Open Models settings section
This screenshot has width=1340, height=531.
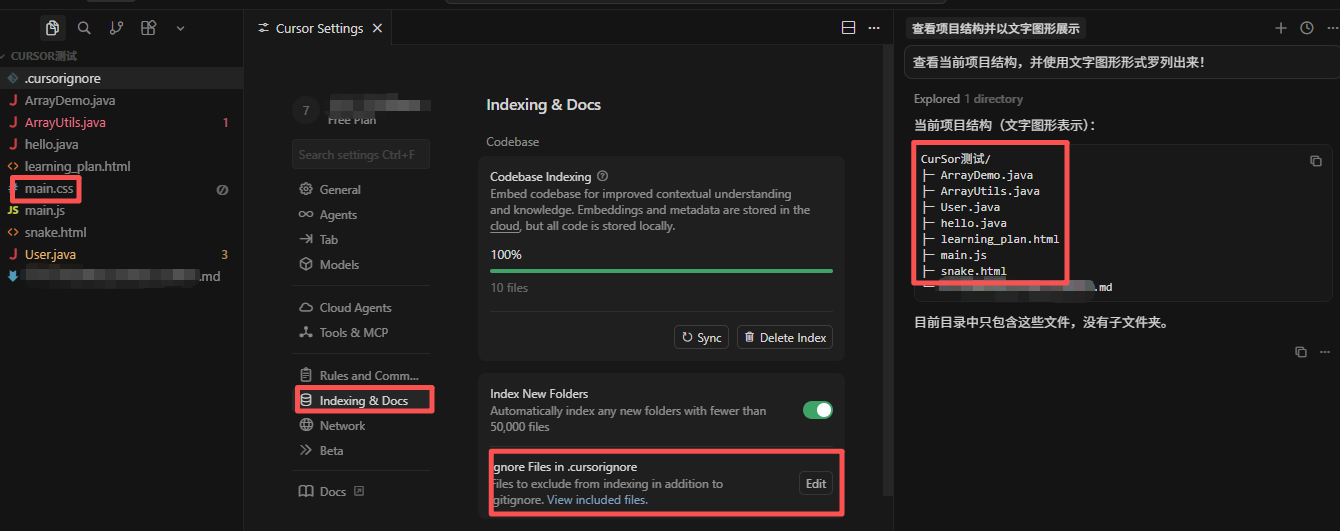361,264
